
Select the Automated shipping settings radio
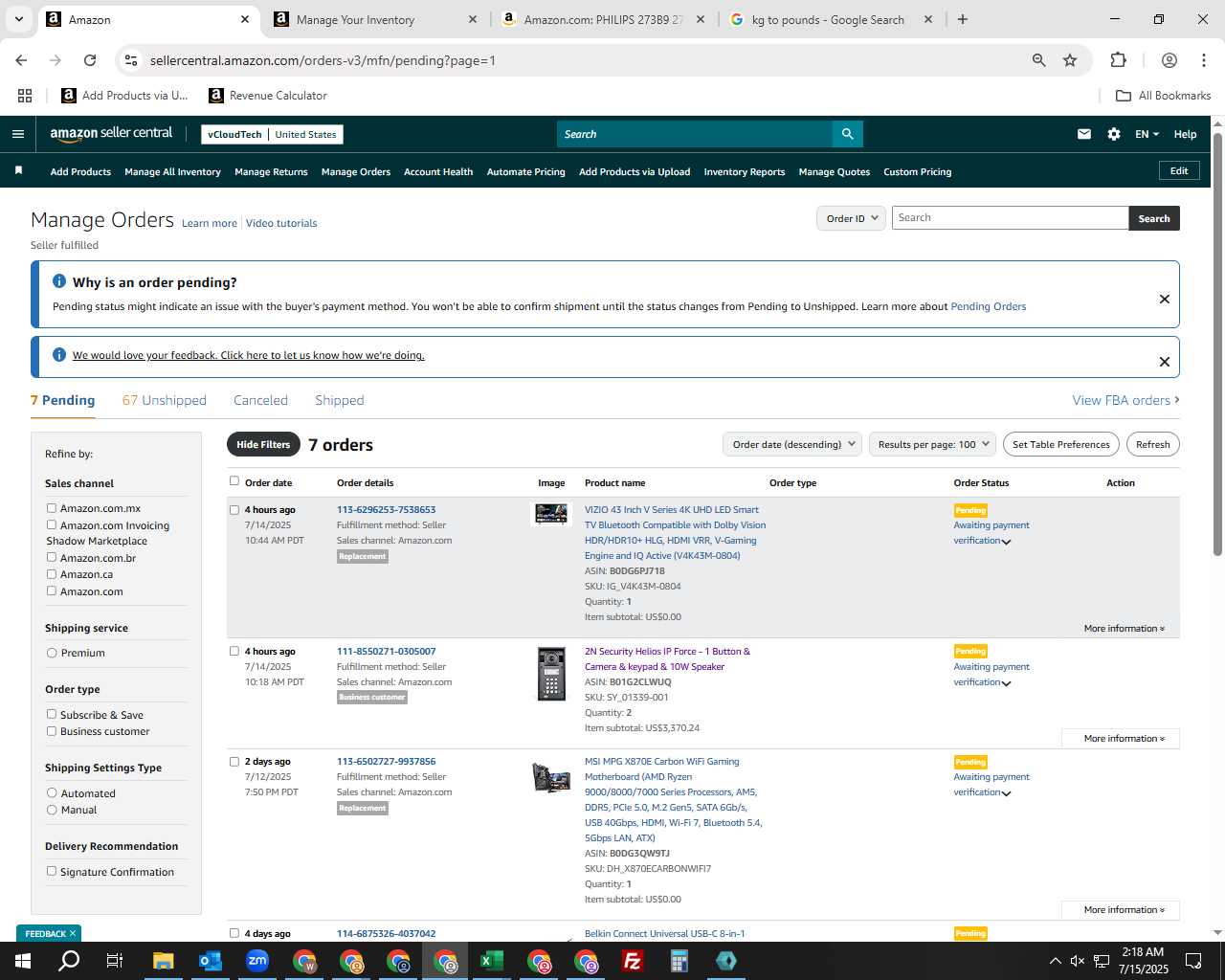[x=52, y=792]
